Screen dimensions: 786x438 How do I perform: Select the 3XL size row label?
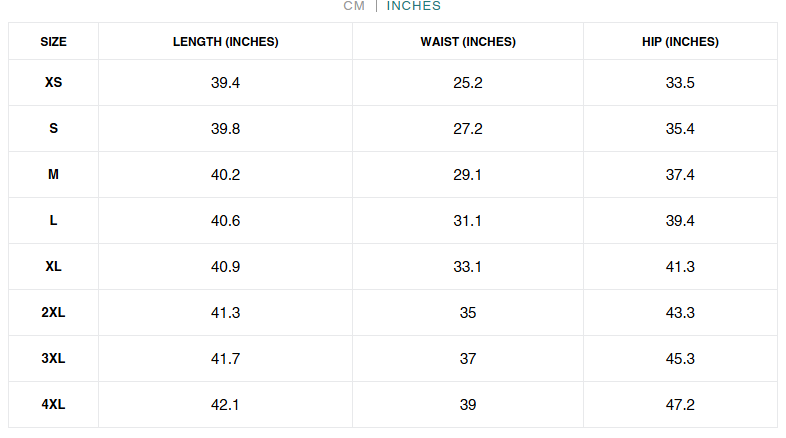point(54,358)
